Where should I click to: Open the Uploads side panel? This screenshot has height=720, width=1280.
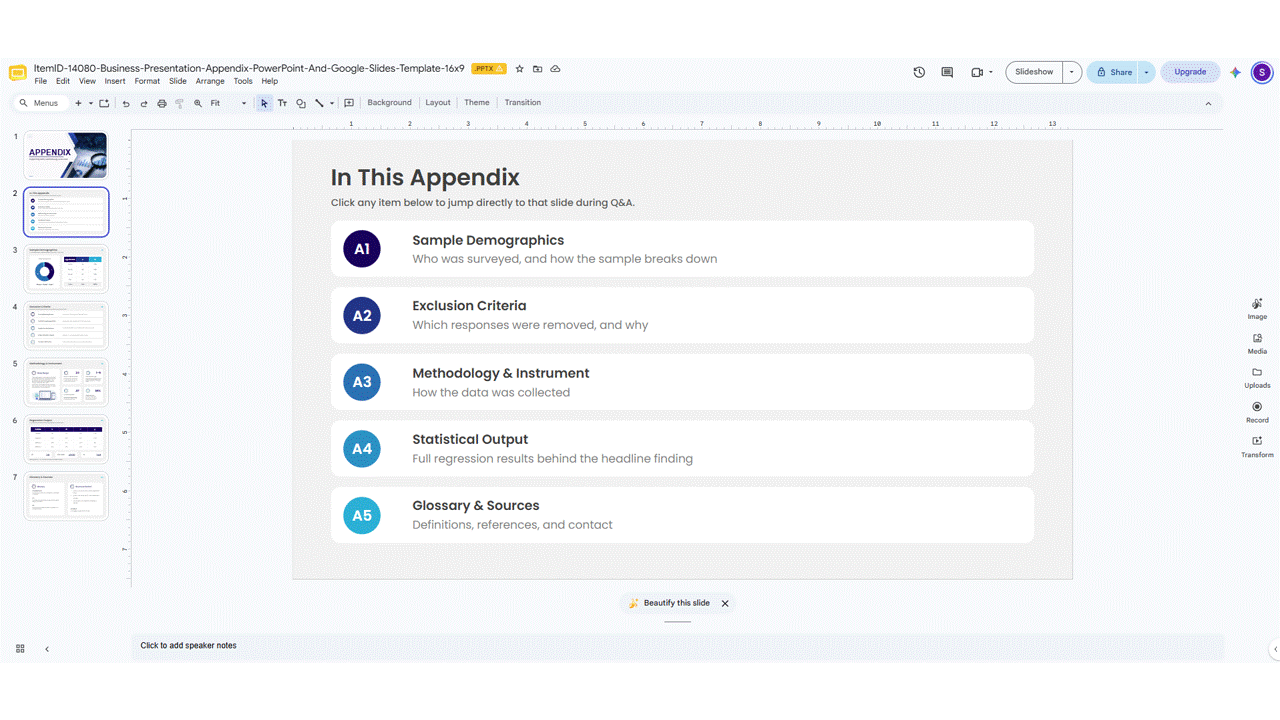pos(1257,377)
